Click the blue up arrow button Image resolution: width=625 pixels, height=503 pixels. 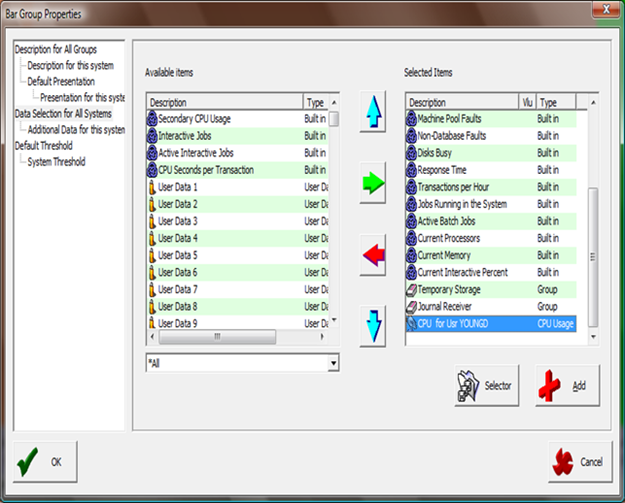(x=373, y=113)
